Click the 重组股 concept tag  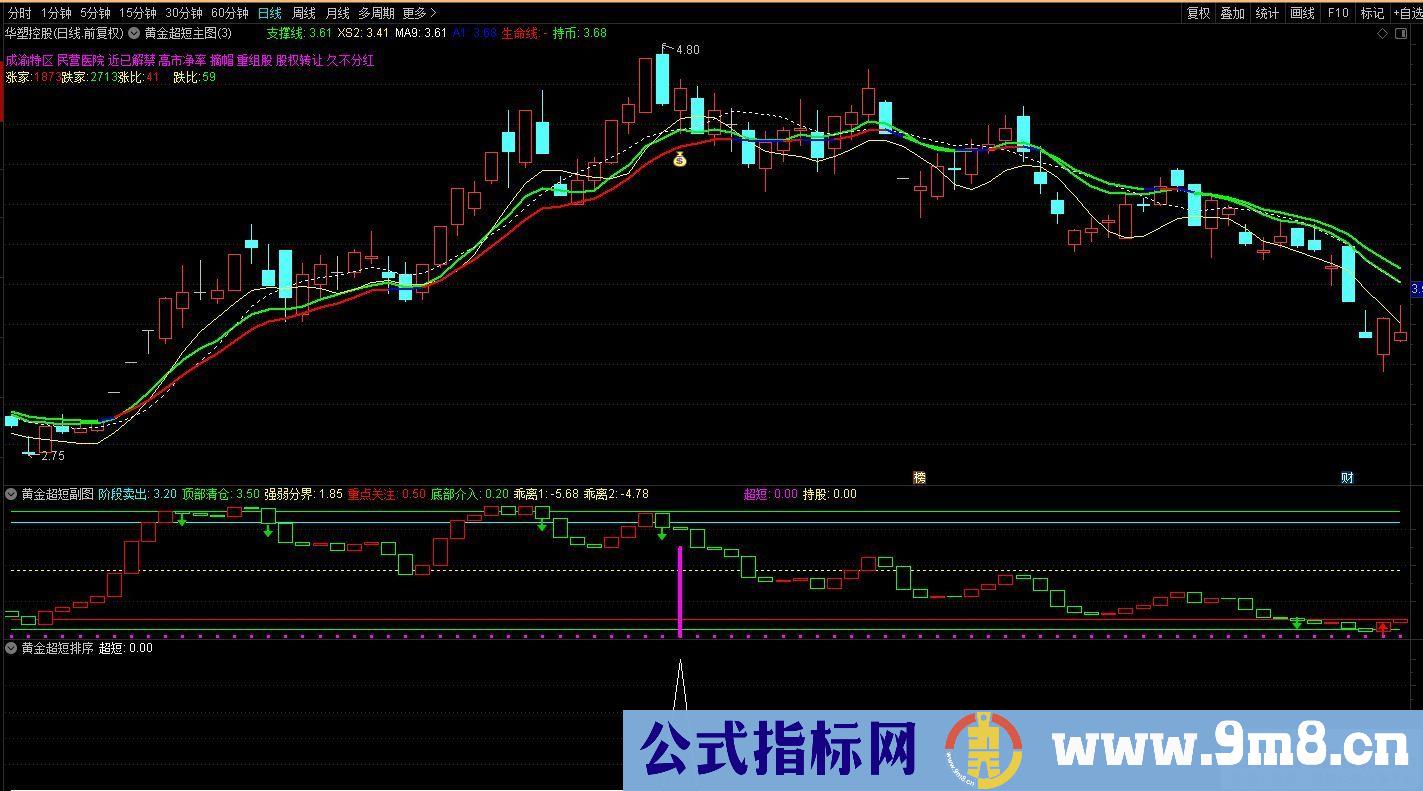tap(254, 61)
